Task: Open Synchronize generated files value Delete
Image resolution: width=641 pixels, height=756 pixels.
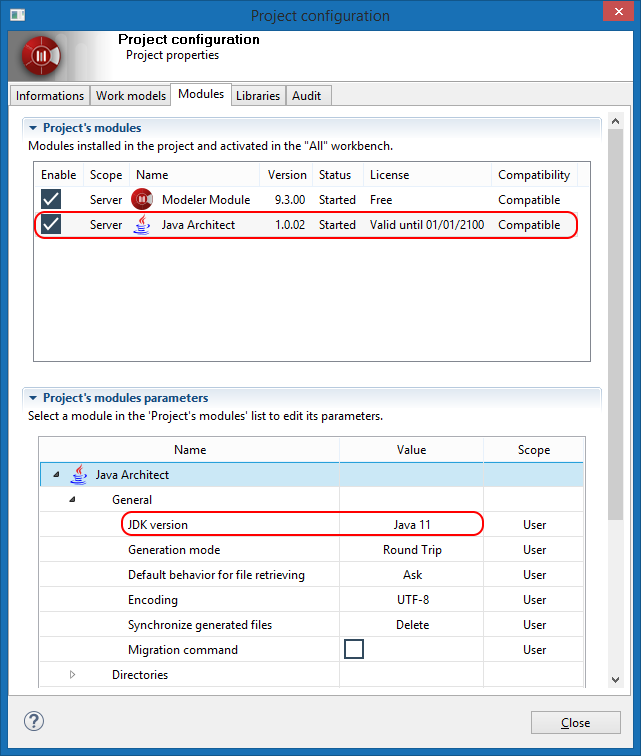Action: (x=412, y=625)
